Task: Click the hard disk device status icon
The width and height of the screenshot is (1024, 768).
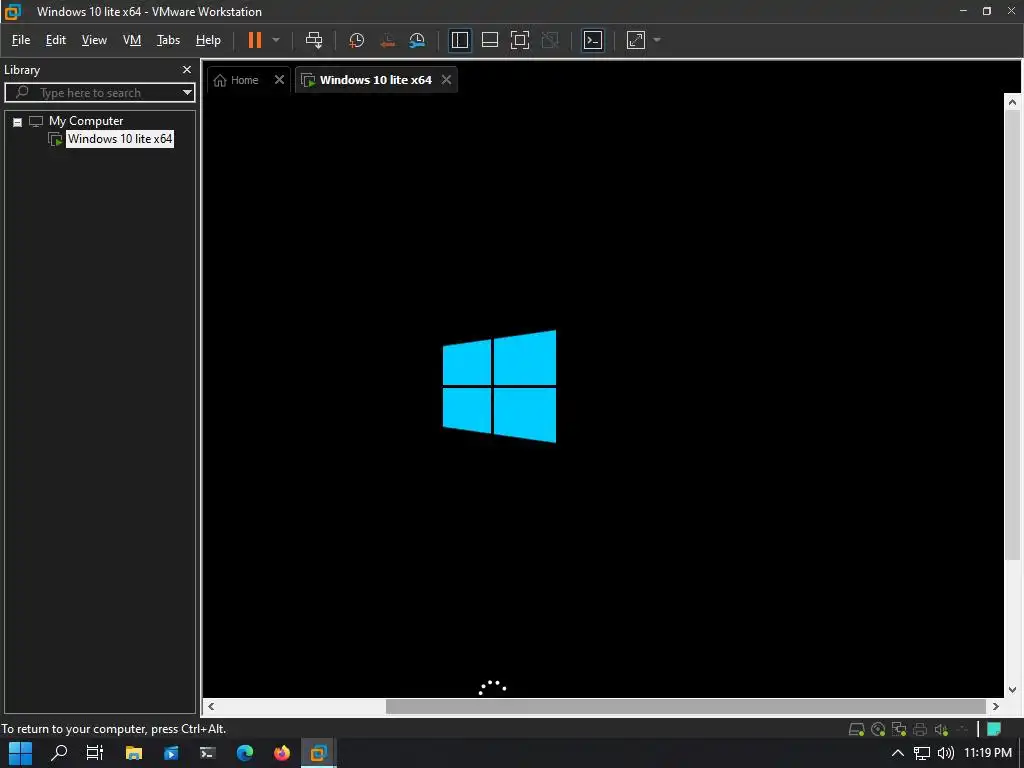Action: click(857, 729)
